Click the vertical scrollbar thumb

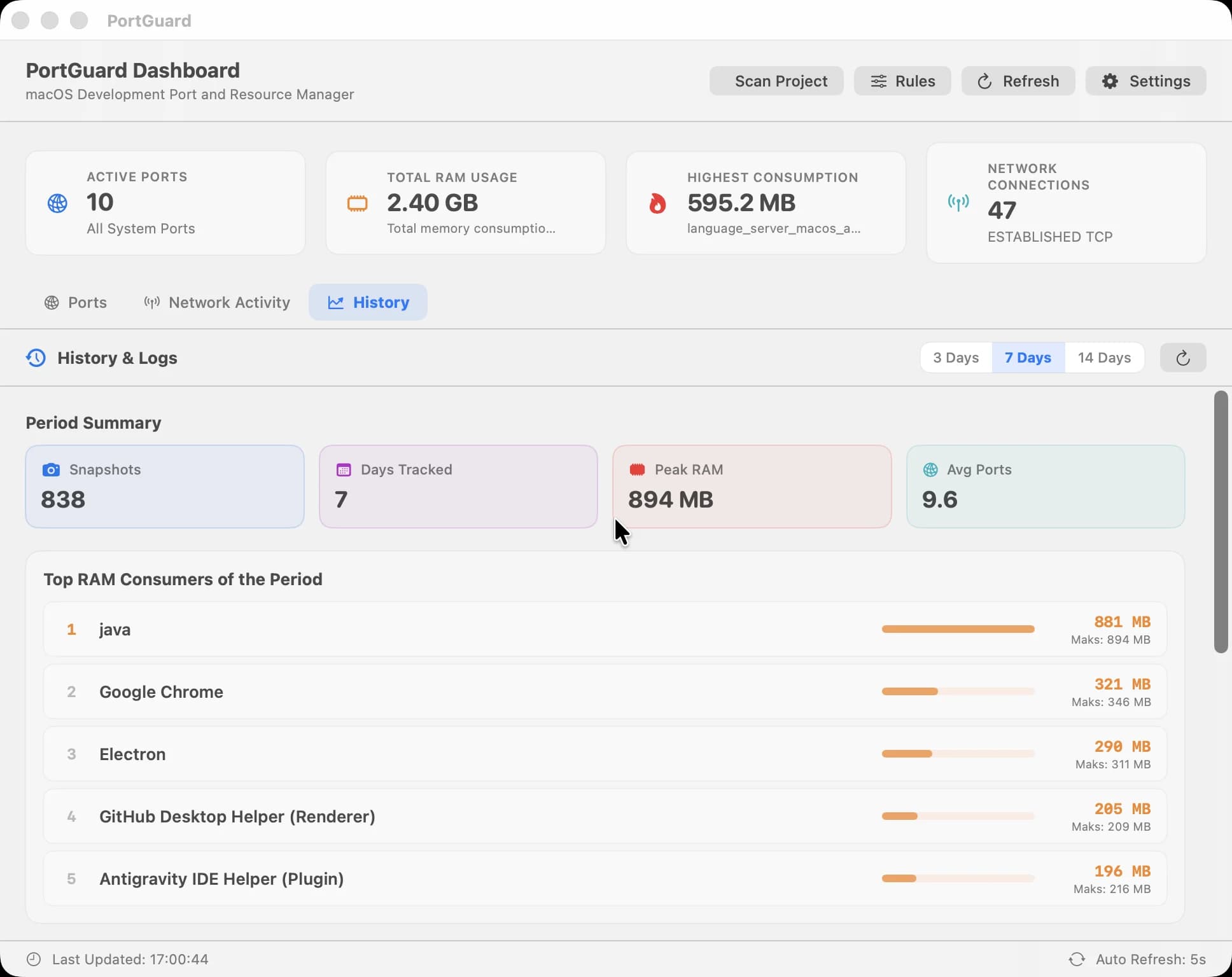[x=1221, y=522]
